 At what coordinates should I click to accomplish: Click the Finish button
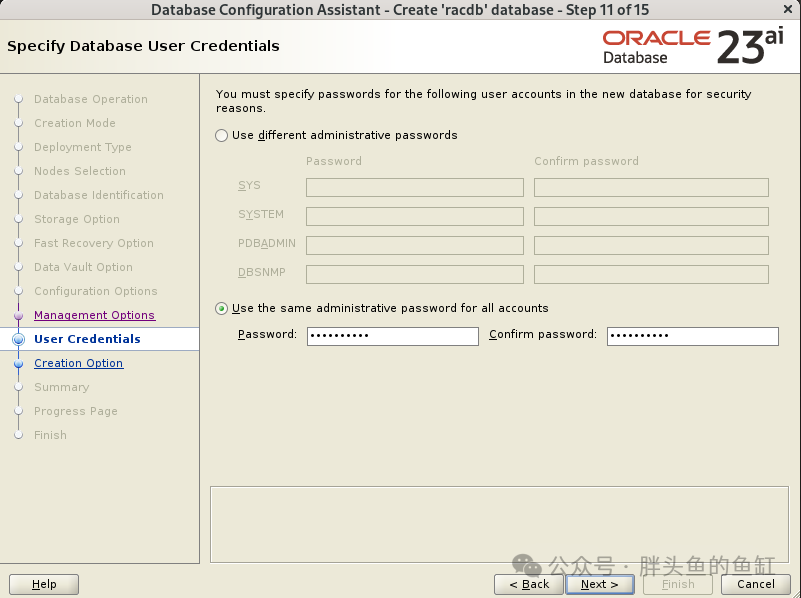[x=678, y=584]
